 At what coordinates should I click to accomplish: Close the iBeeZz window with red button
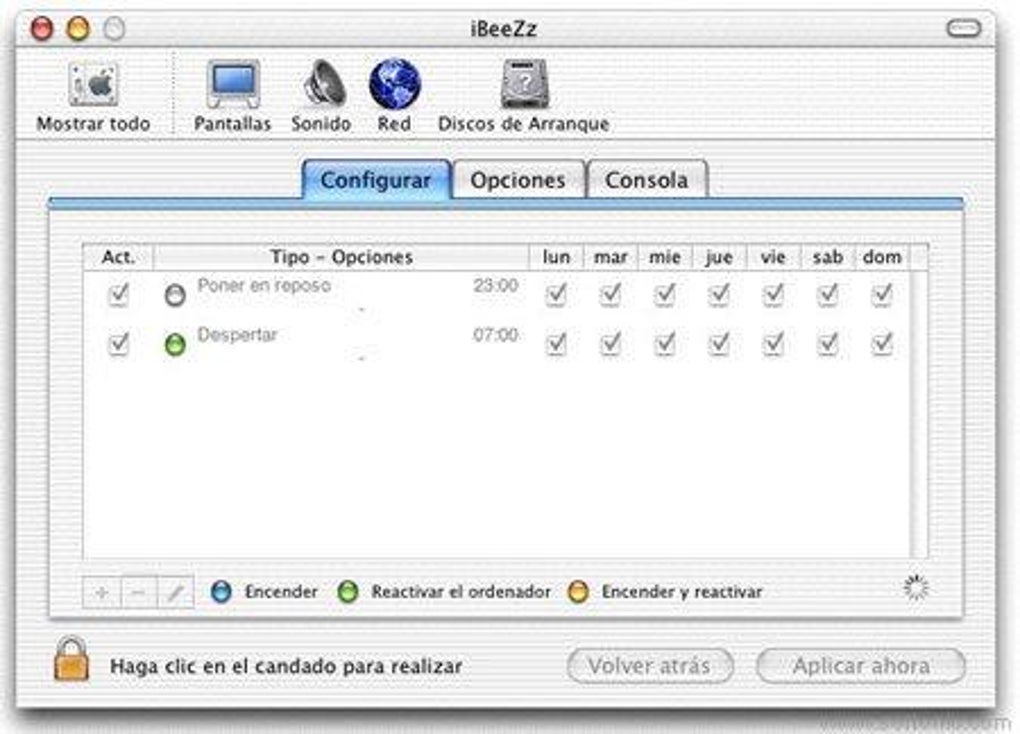[42, 29]
